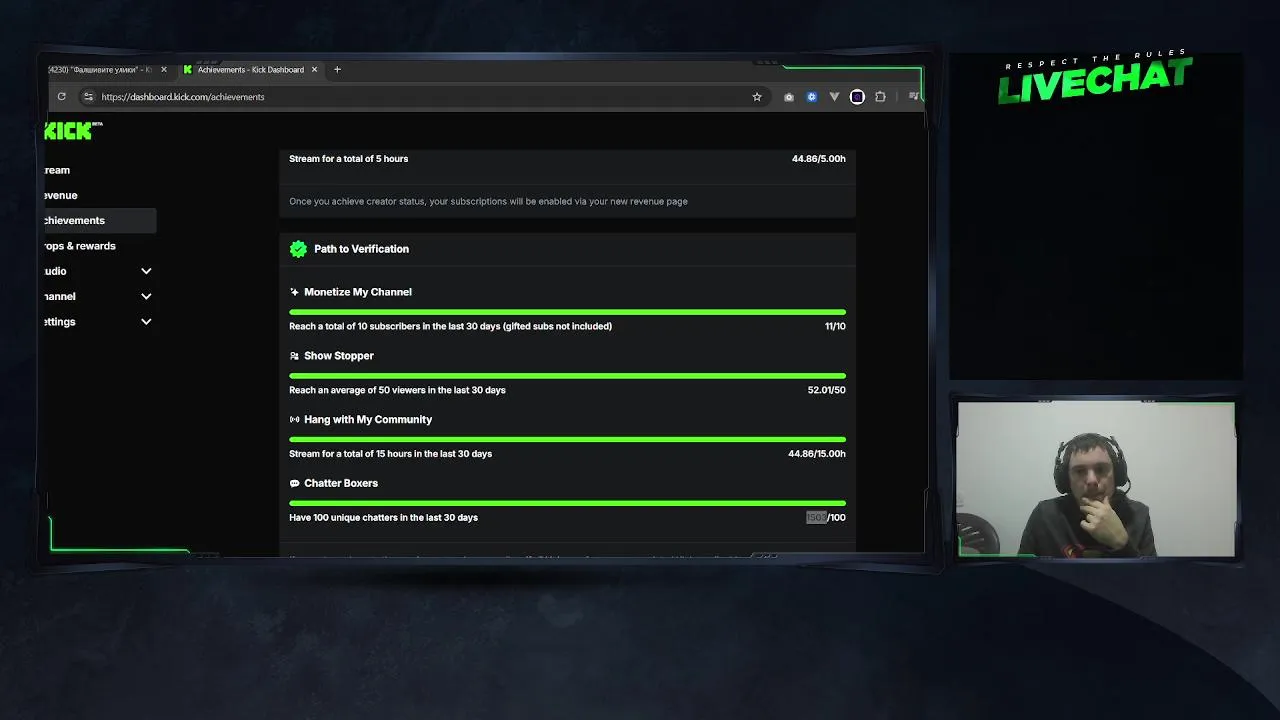This screenshot has height=720, width=1280.
Task: Open the blue gear extension icon
Action: [812, 97]
